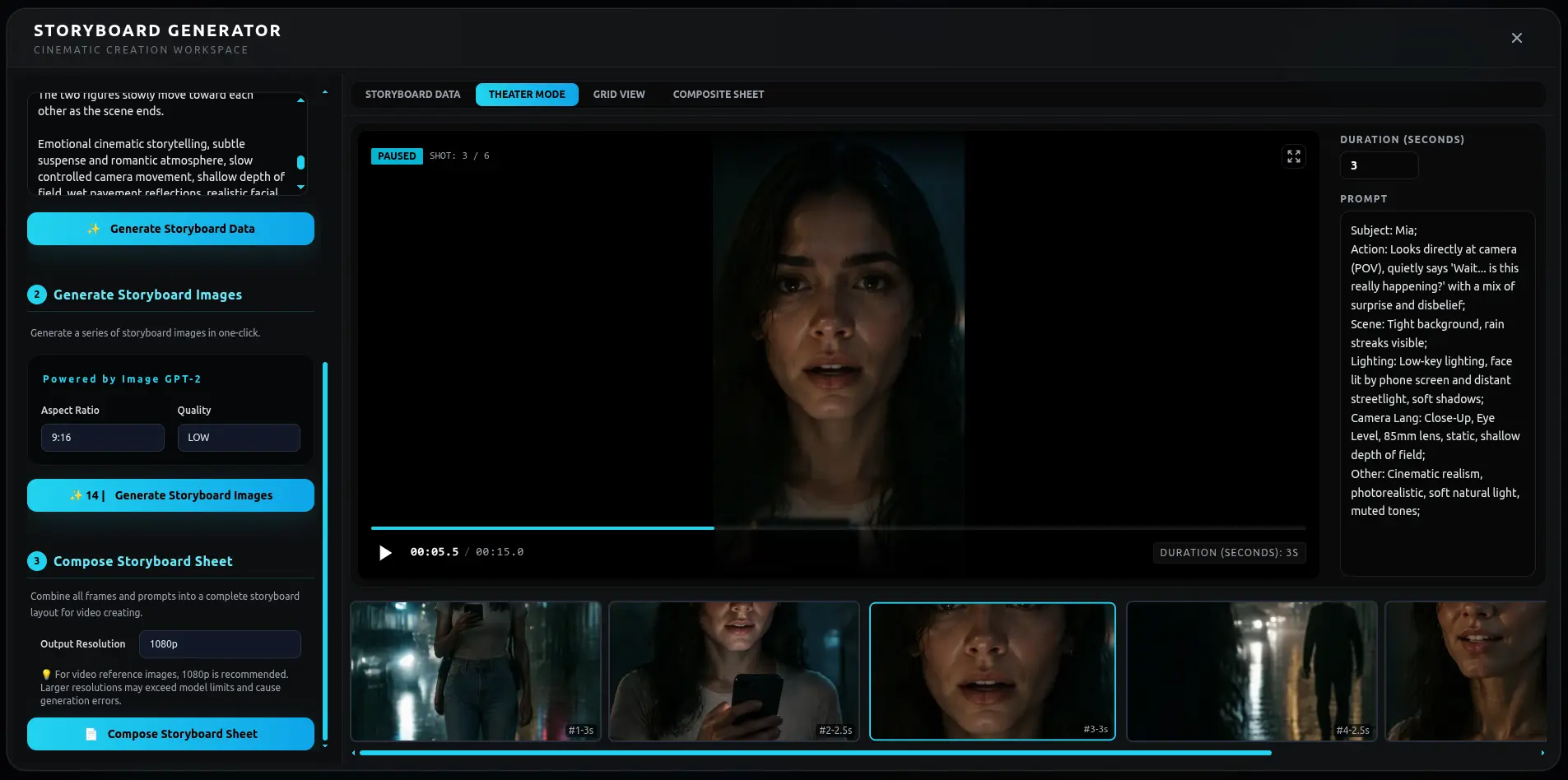Click the left arrow of the thumbnail strip scrollbar

pyautogui.click(x=354, y=753)
